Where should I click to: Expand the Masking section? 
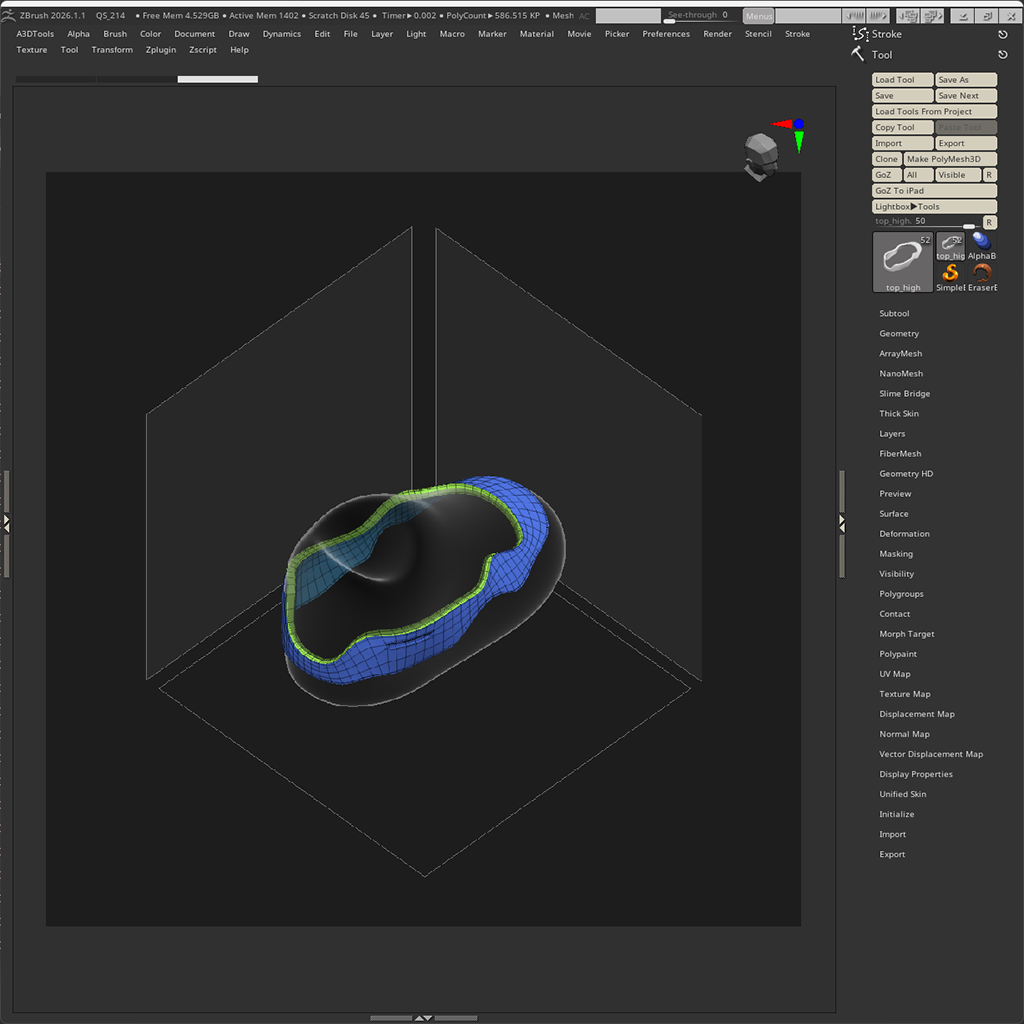click(x=895, y=554)
